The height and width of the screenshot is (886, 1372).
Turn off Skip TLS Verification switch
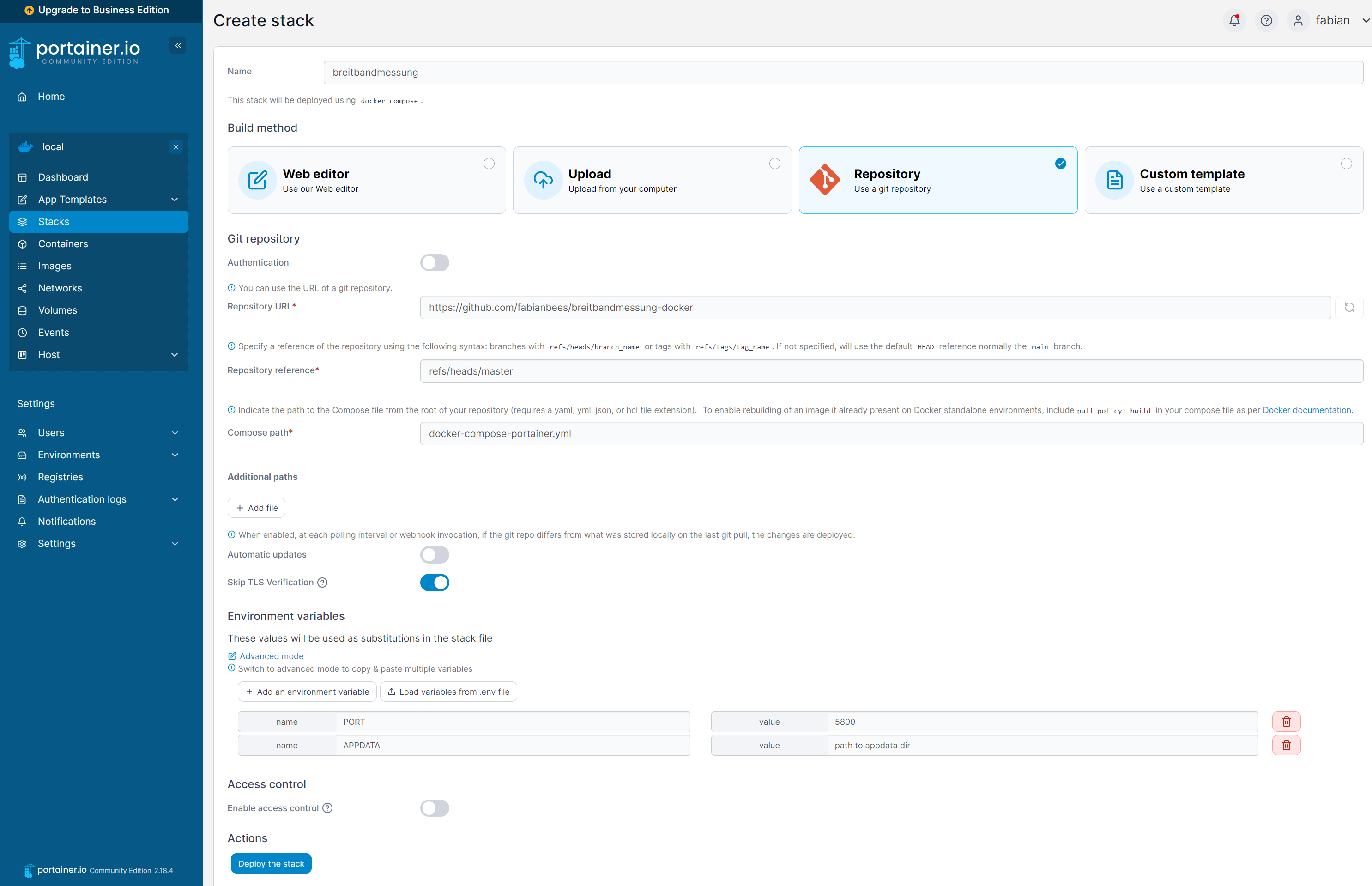[434, 582]
